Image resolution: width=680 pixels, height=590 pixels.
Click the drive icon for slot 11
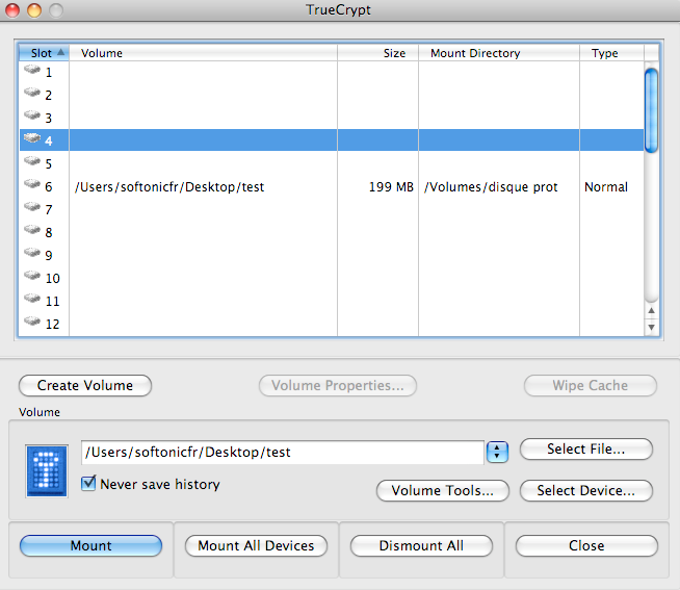coord(32,298)
